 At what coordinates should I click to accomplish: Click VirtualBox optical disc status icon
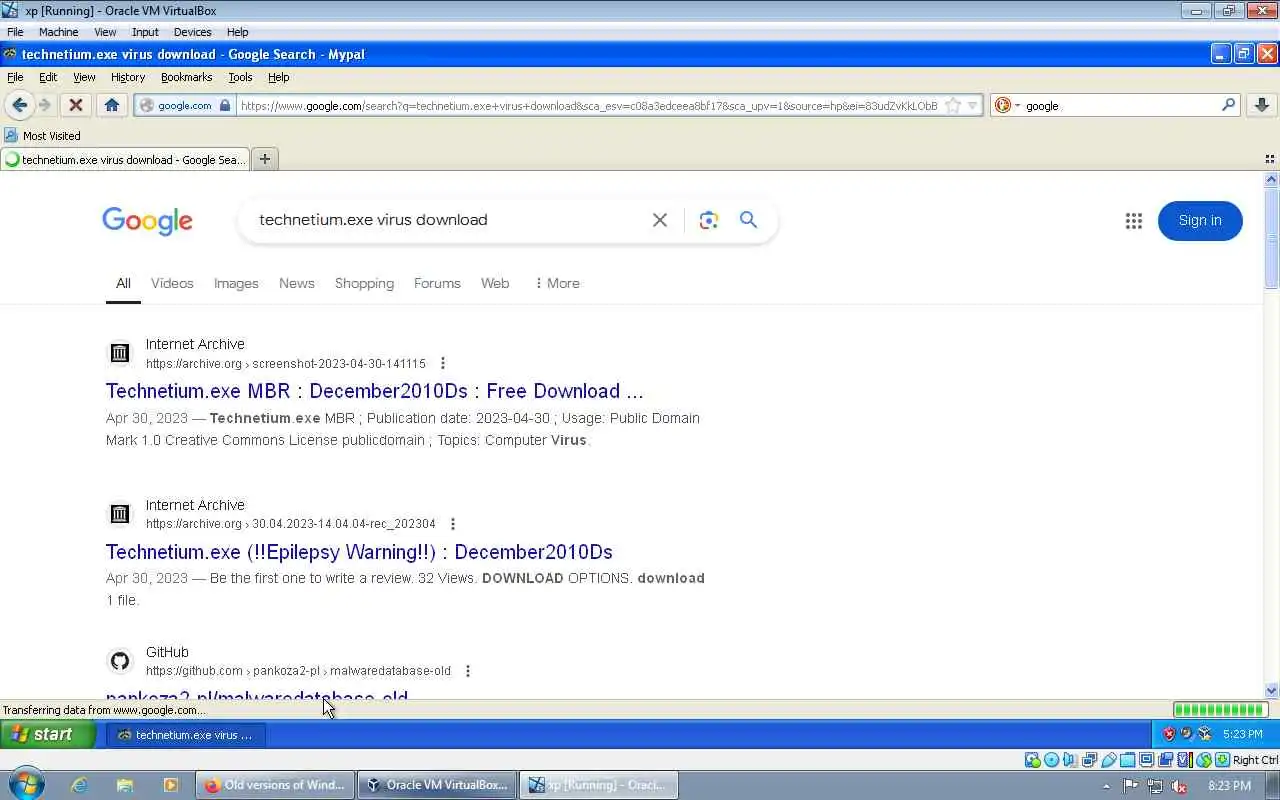click(1052, 760)
